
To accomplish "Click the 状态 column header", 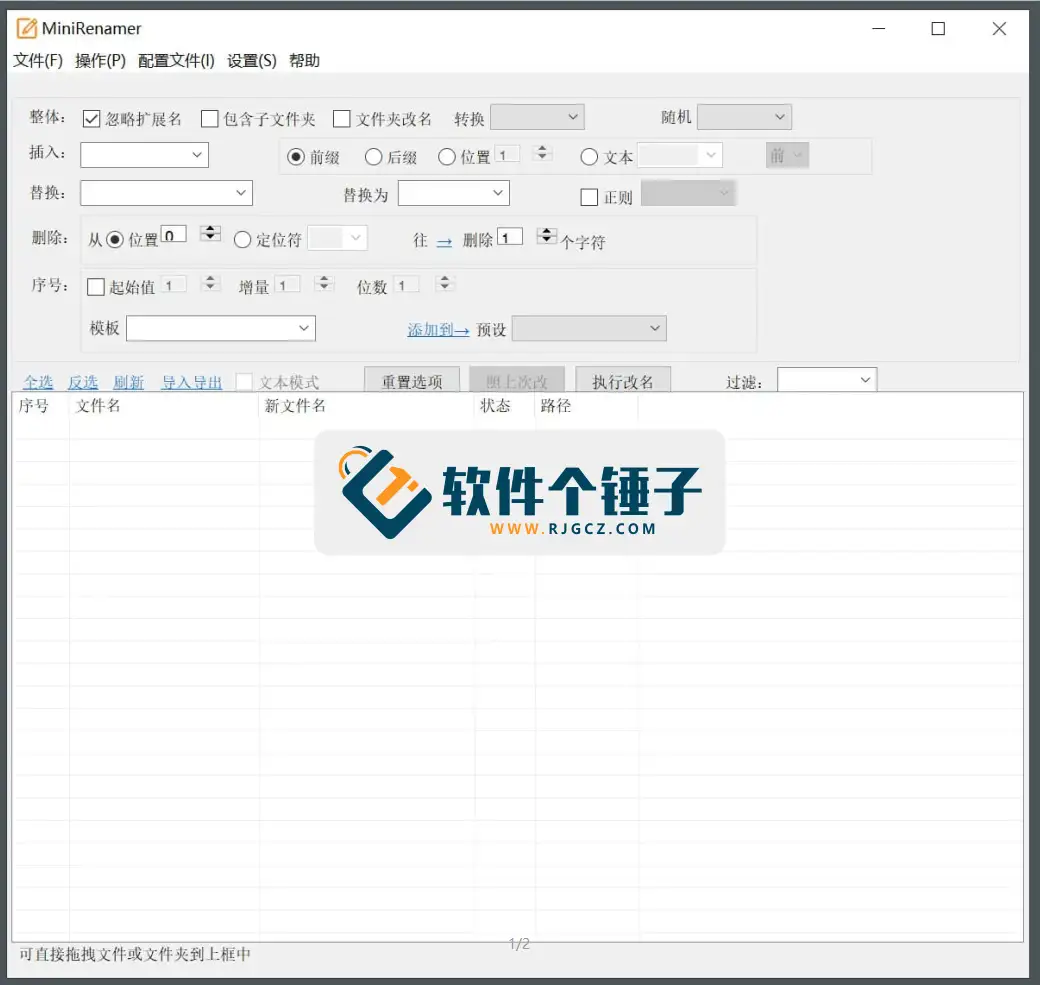I will [x=505, y=405].
